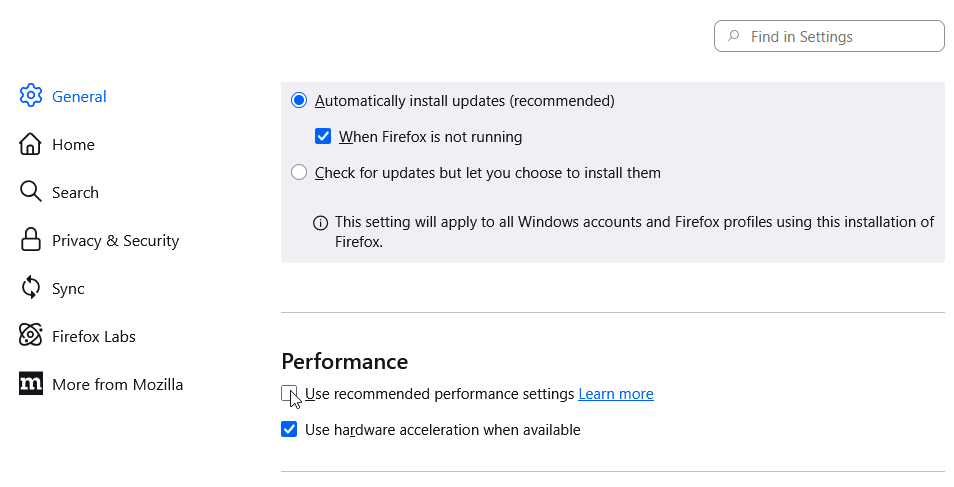This screenshot has width=954, height=487.
Task: Enable Use recommended performance settings checkbox
Action: [289, 394]
